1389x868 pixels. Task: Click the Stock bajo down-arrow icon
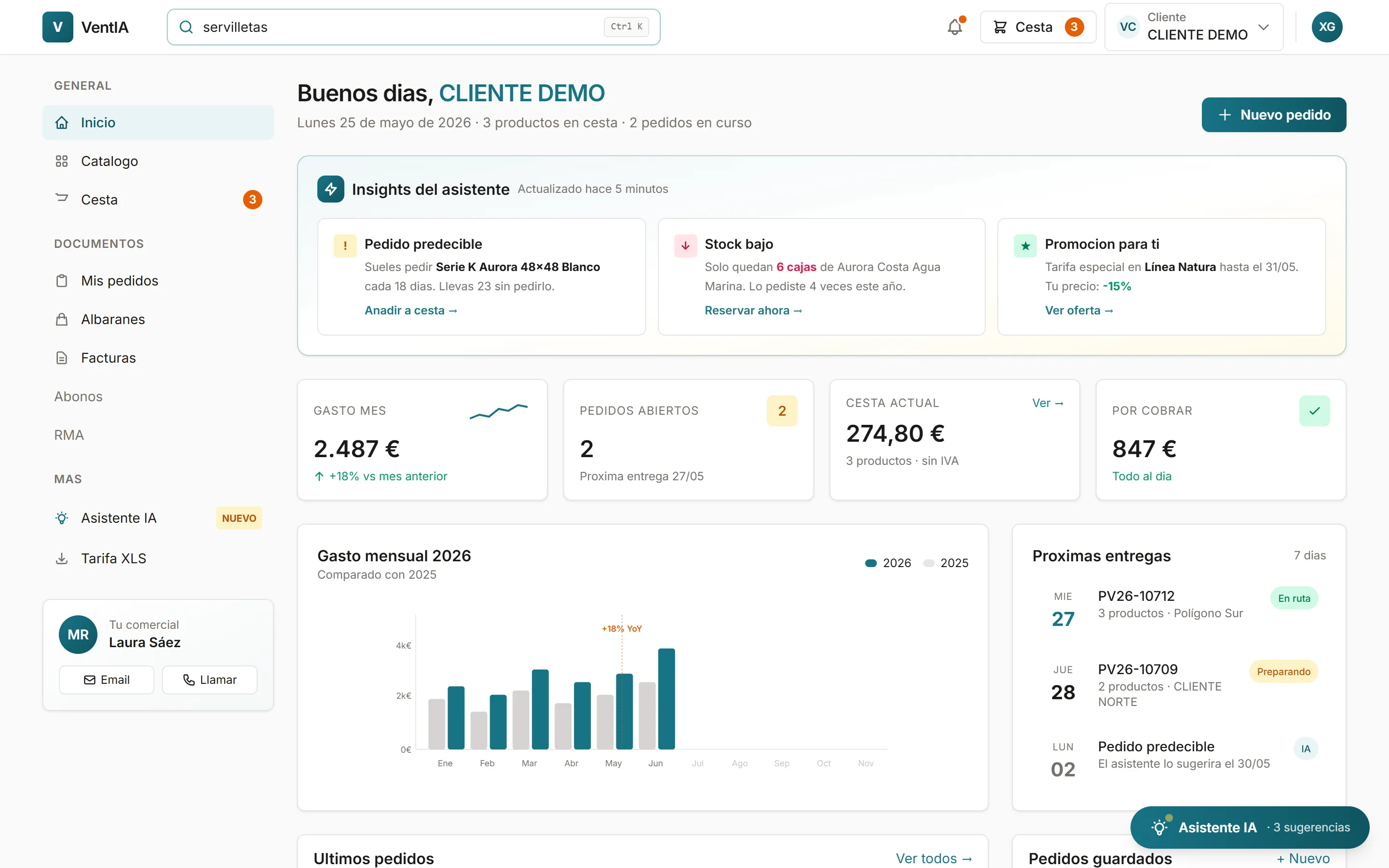point(685,246)
